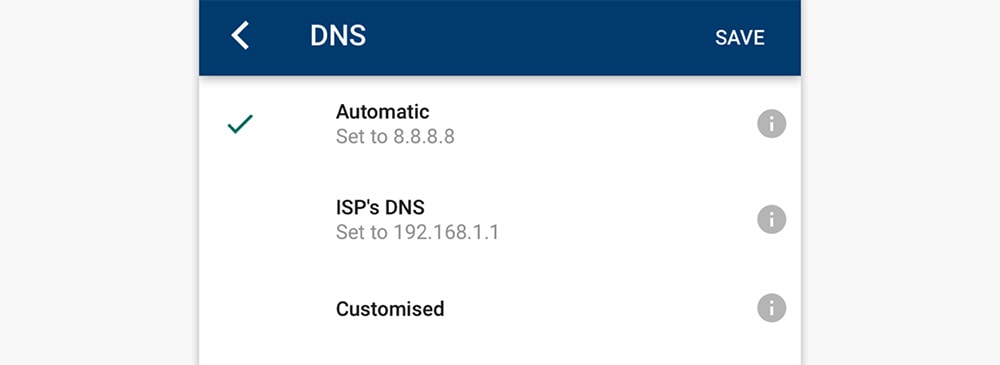Tap the 'Set to 8.8.8.8' subtitle
The image size is (1000, 365).
(x=395, y=137)
